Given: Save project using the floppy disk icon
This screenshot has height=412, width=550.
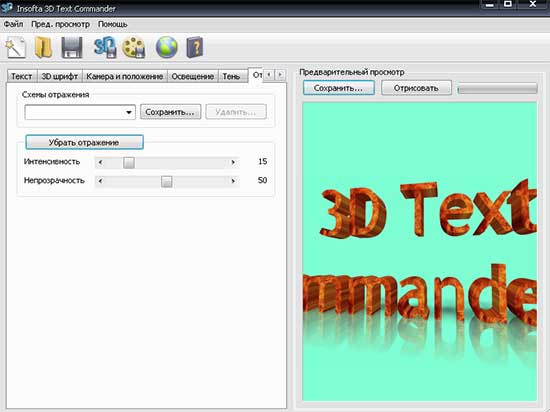Looking at the screenshot, I should [x=72, y=47].
